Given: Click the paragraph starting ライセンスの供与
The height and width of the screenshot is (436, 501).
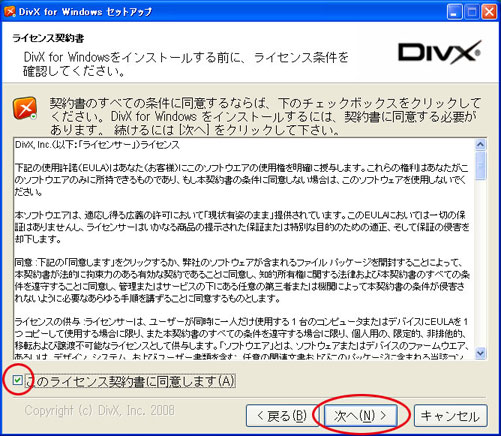Looking at the screenshot, I should click(x=242, y=339).
